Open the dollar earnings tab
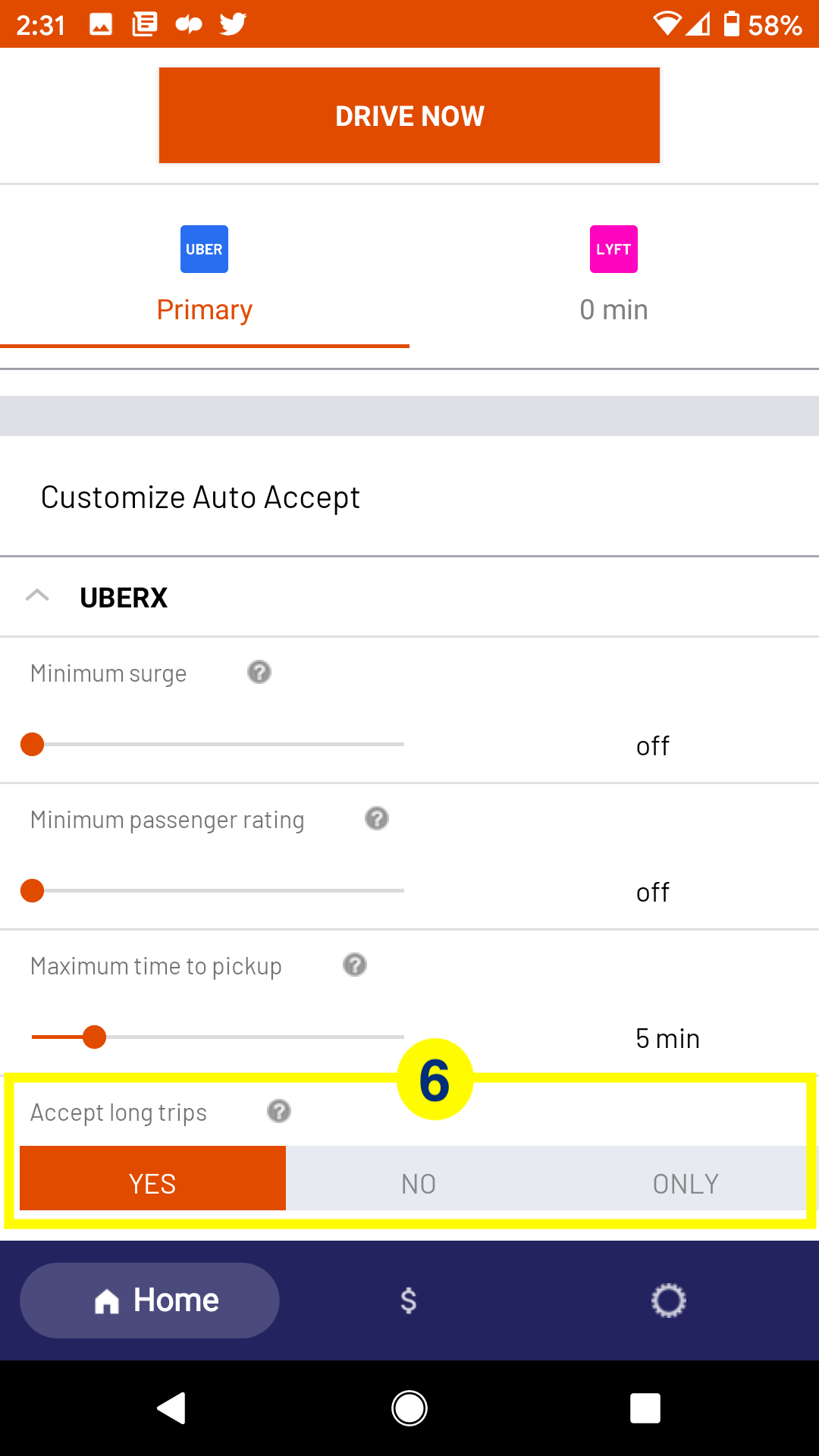Screen dimensions: 819x1456 [x=408, y=1301]
